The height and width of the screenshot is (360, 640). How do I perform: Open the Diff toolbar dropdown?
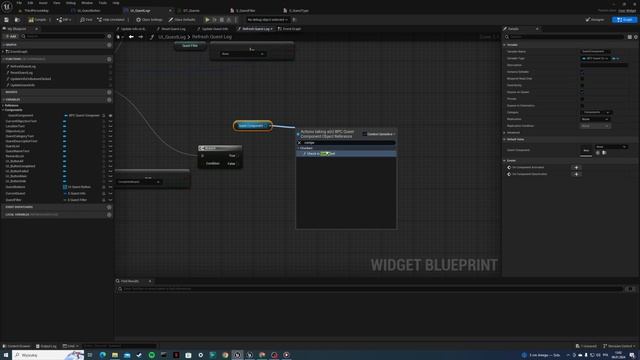pyautogui.click(x=64, y=20)
